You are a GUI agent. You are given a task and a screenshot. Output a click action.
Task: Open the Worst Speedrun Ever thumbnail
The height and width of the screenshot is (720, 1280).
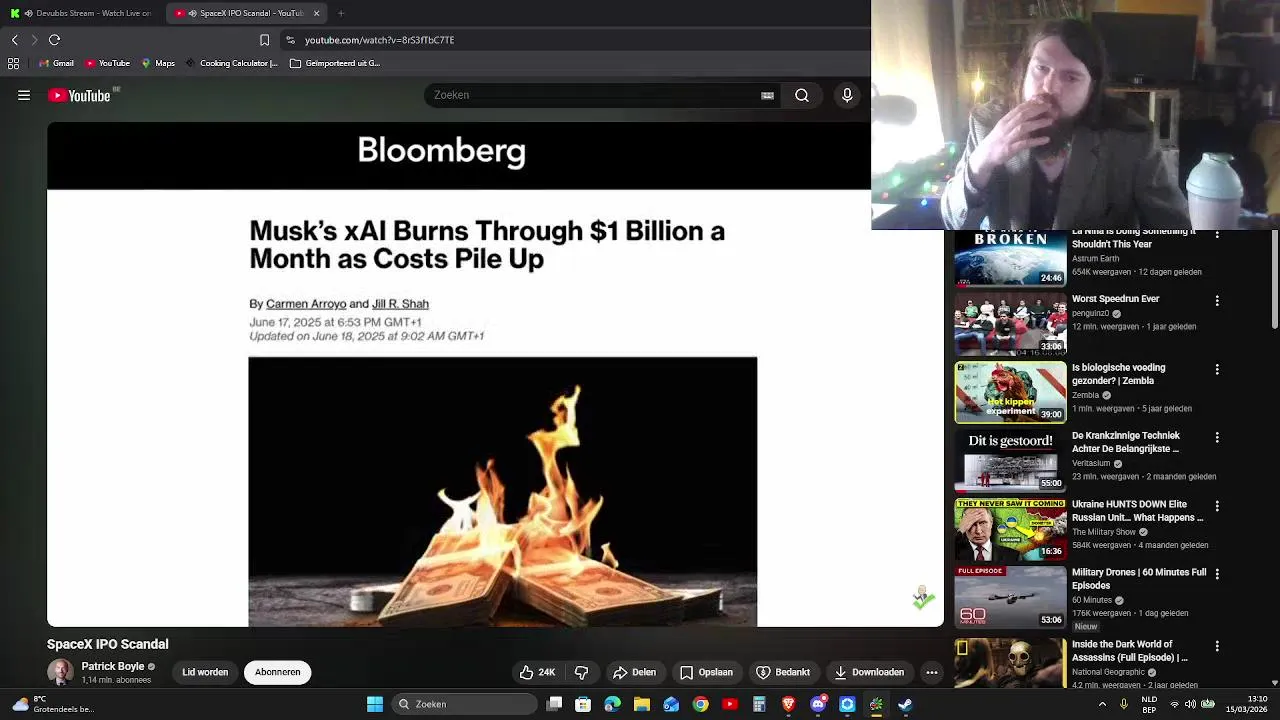1010,324
